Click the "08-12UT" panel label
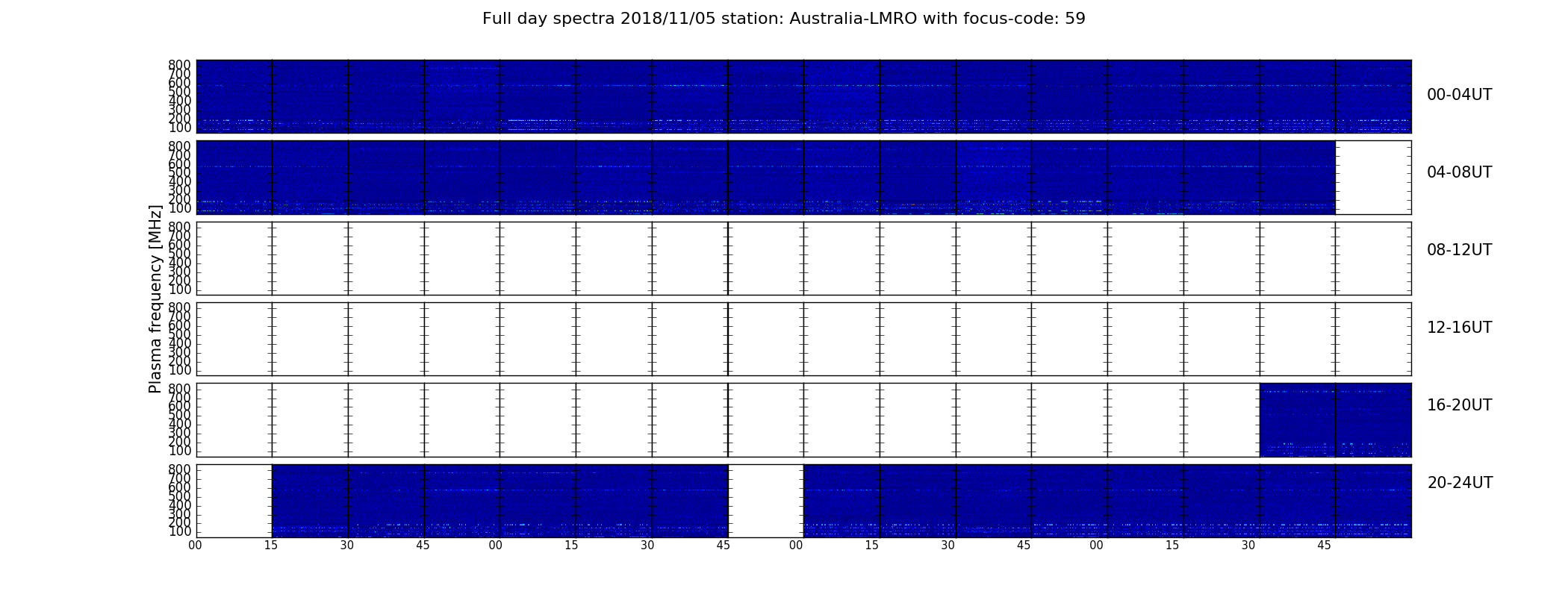The height and width of the screenshot is (597, 1568). (1460, 250)
